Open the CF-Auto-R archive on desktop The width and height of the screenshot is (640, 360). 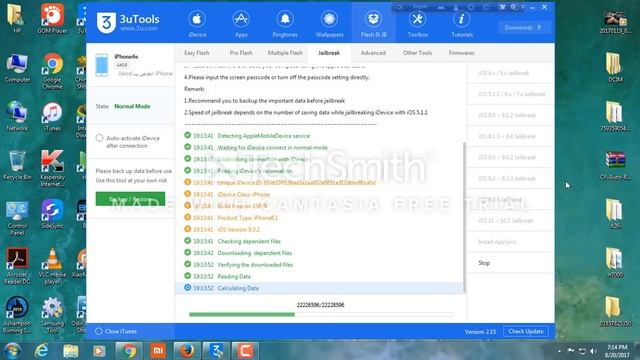(x=615, y=165)
